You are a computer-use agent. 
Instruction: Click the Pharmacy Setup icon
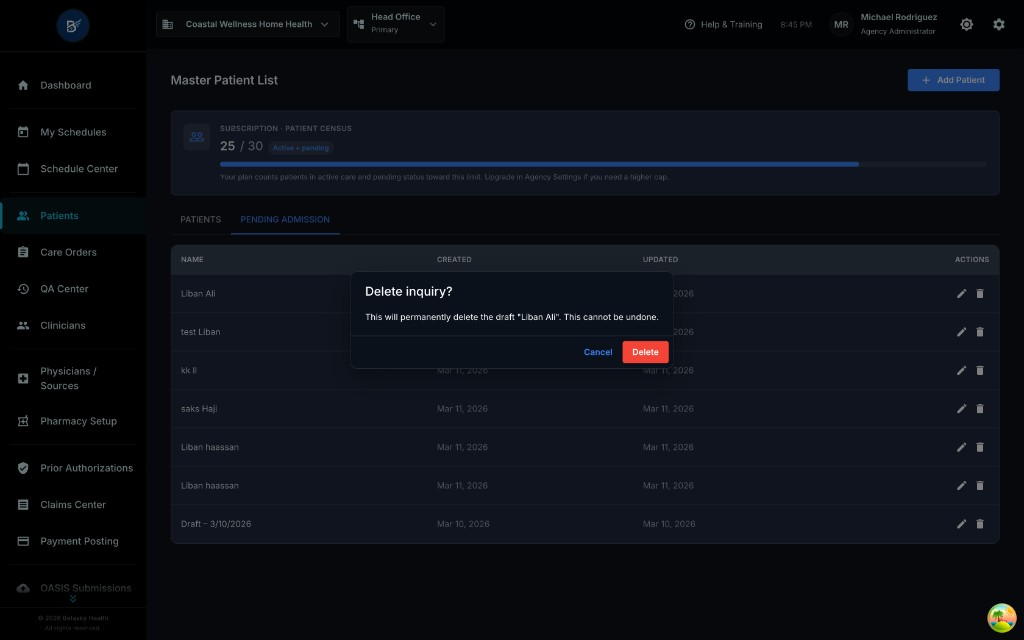(23, 421)
